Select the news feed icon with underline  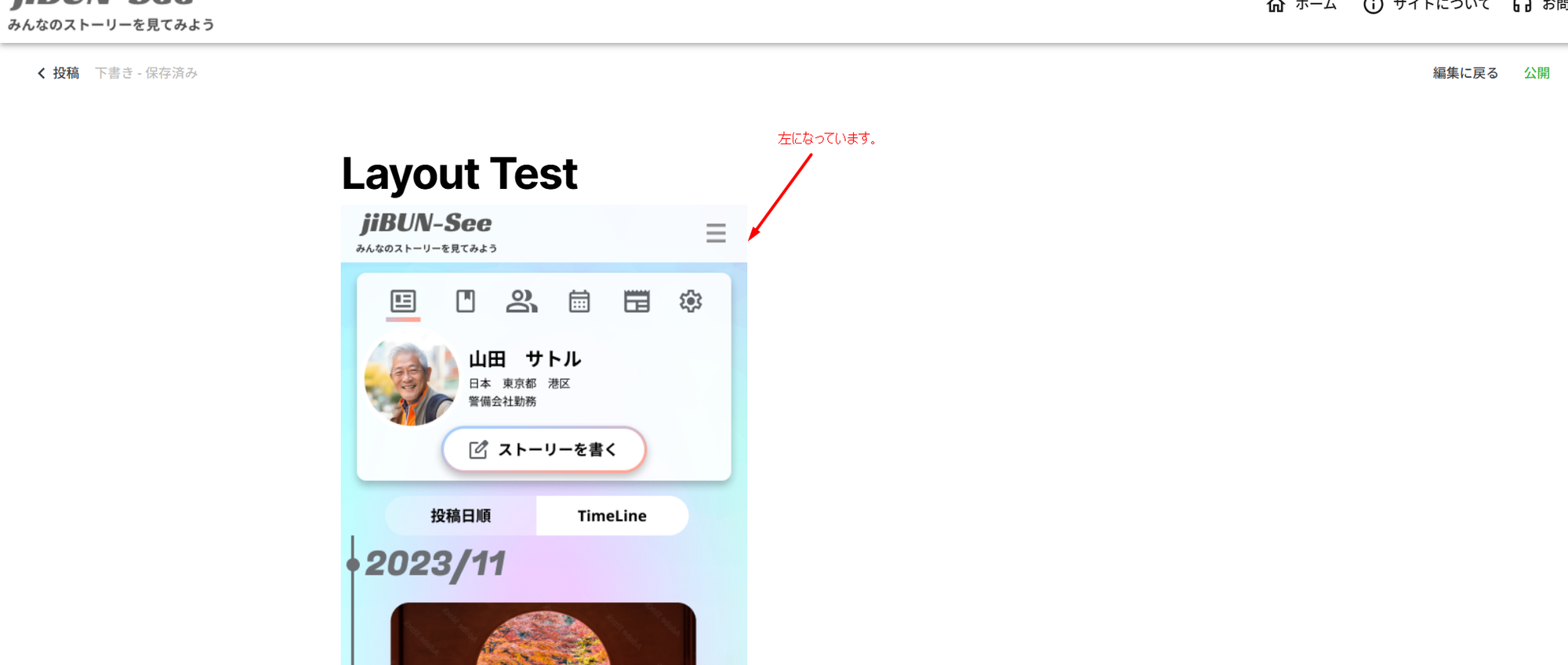click(403, 301)
